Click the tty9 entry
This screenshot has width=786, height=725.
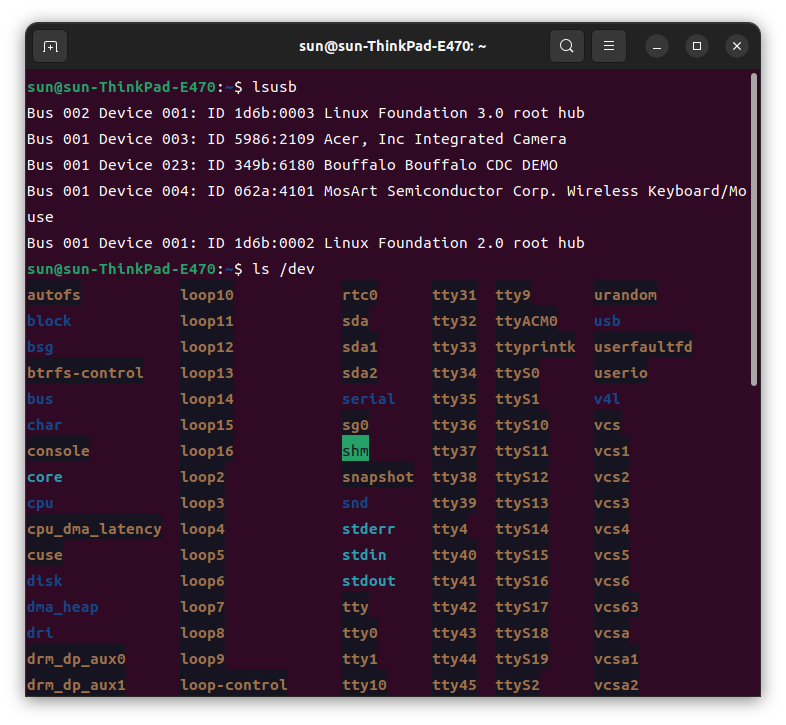pyautogui.click(x=513, y=295)
